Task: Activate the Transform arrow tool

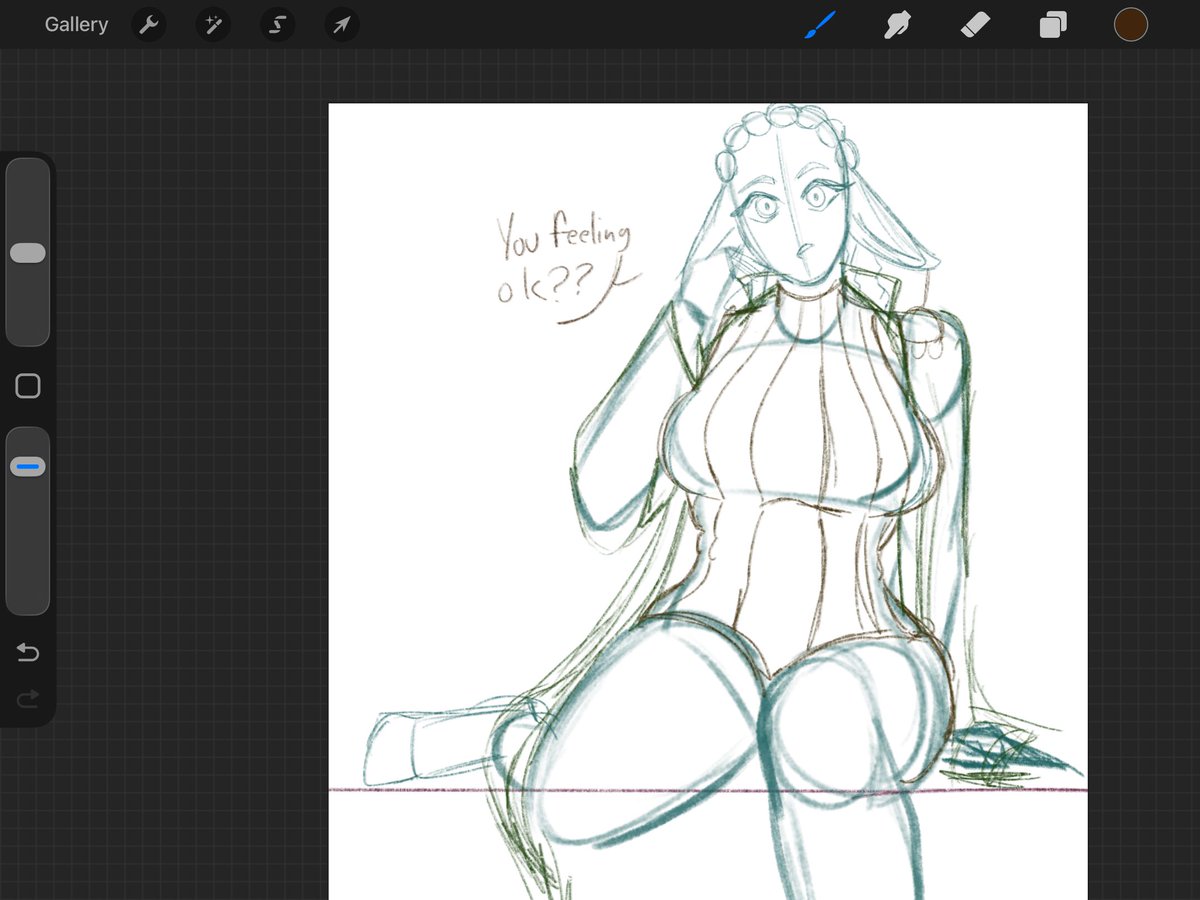Action: 341,25
